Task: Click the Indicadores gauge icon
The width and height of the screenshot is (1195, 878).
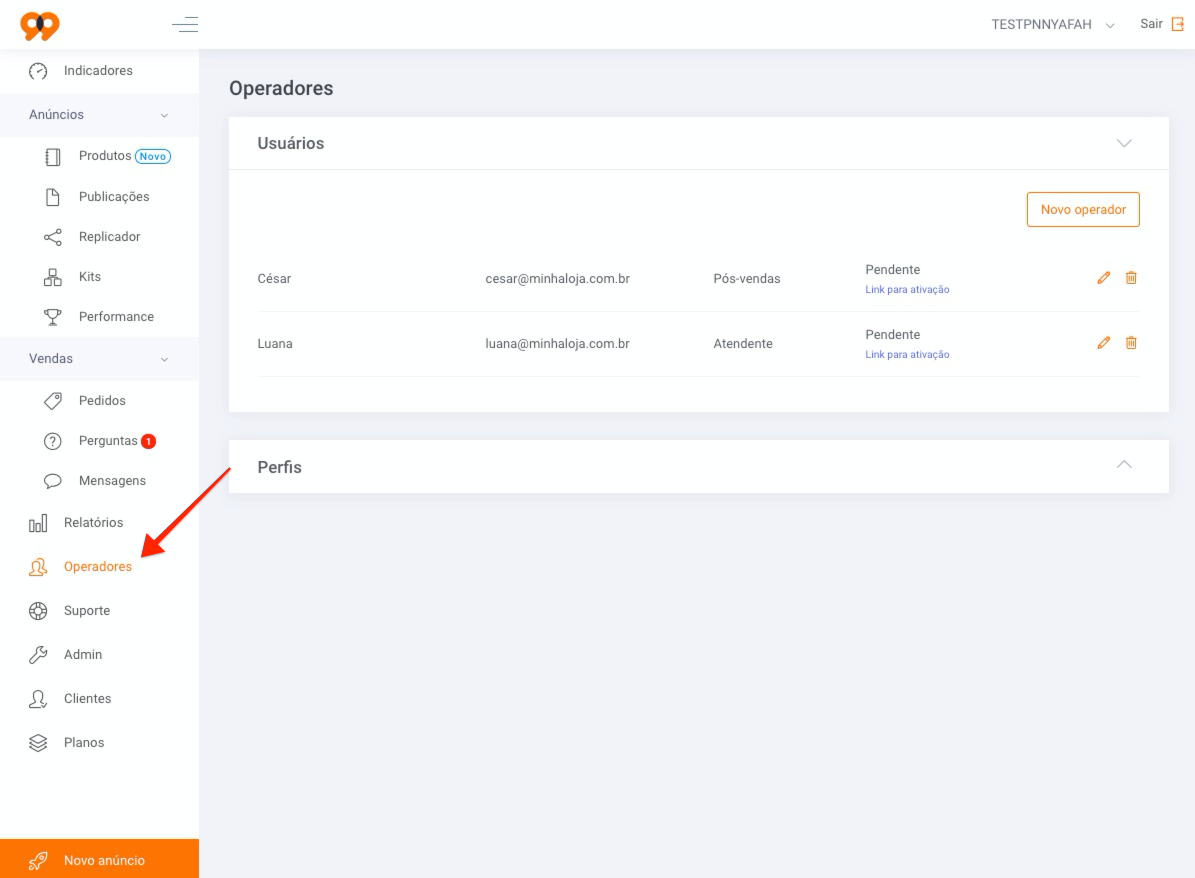Action: coord(38,71)
